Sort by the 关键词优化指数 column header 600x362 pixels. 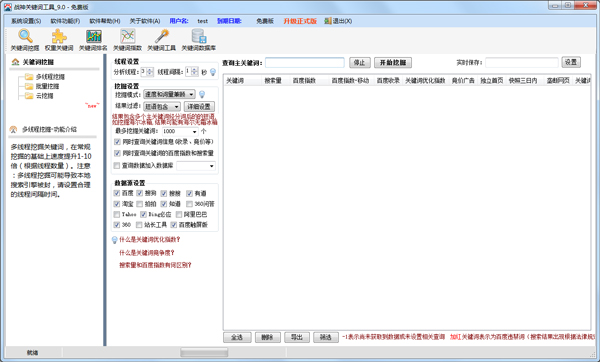click(x=425, y=80)
